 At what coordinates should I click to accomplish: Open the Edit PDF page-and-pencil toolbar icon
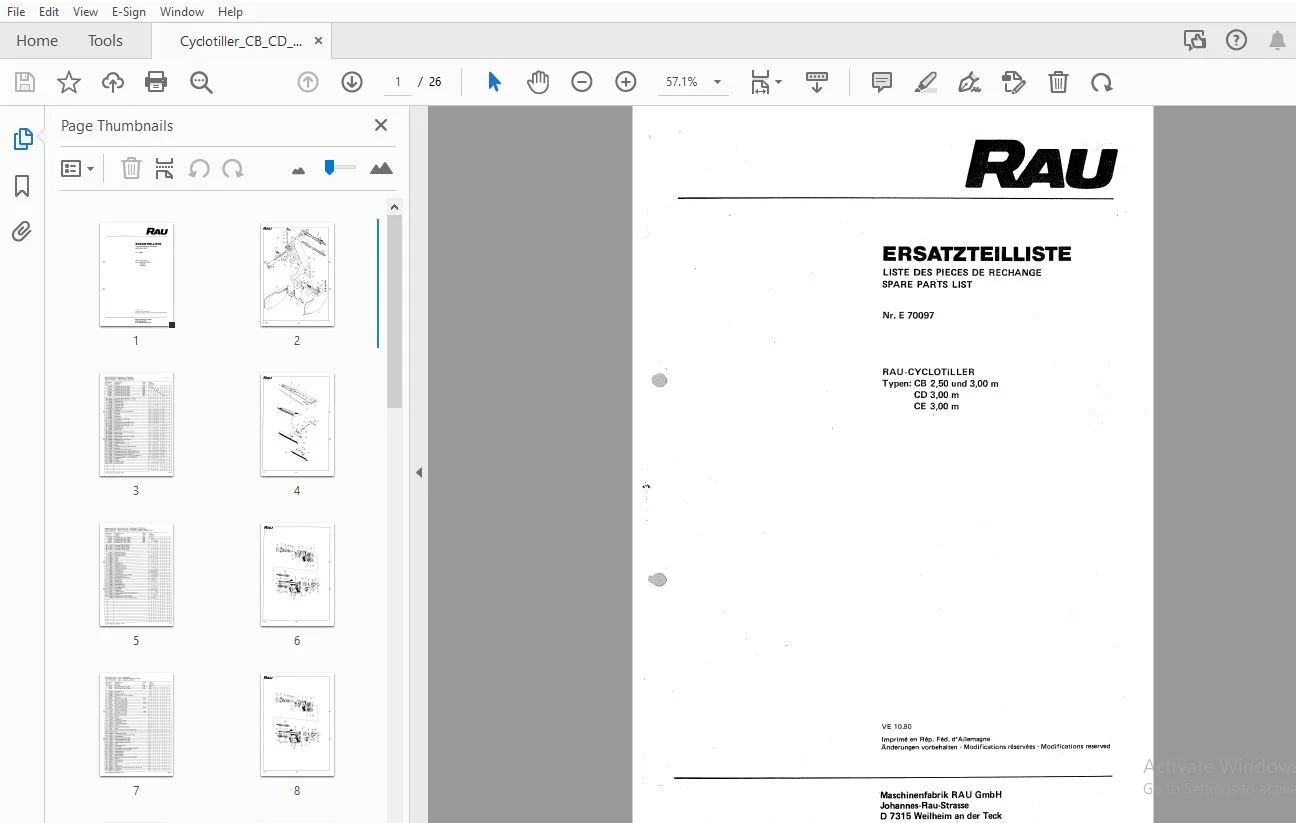1014,82
